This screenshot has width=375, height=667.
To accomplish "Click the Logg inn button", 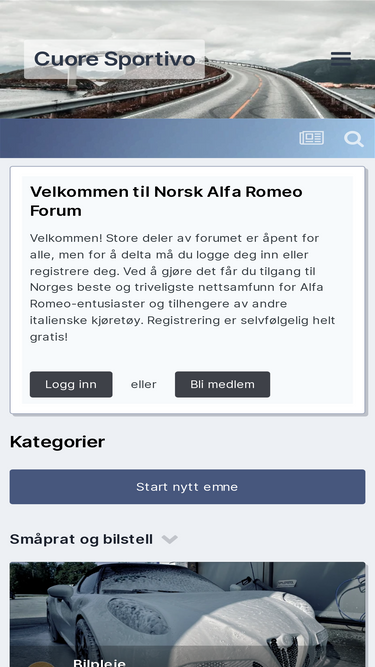I will (x=71, y=385).
